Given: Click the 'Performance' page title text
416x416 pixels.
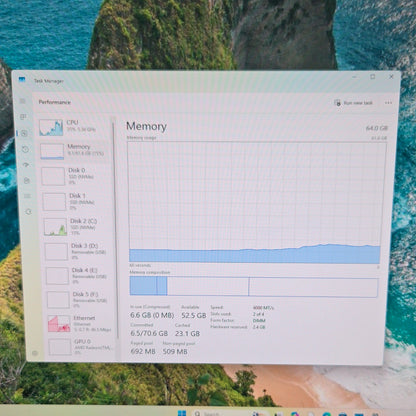Looking at the screenshot, I should (x=55, y=102).
